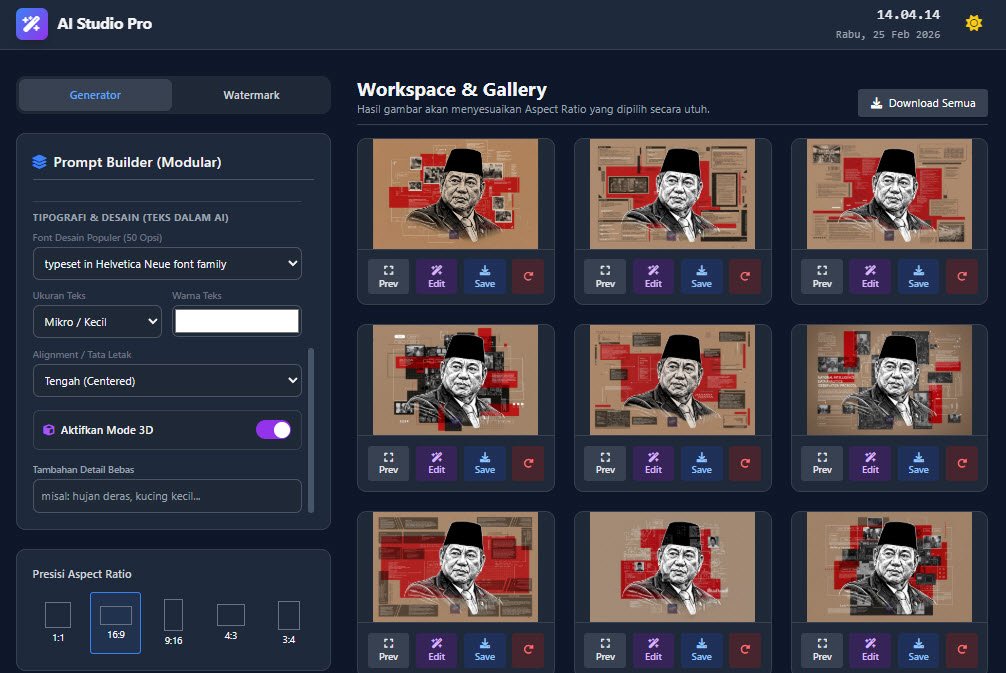Edit the last image in the second row
Screen dimensions: 1006x673
[x=870, y=463]
